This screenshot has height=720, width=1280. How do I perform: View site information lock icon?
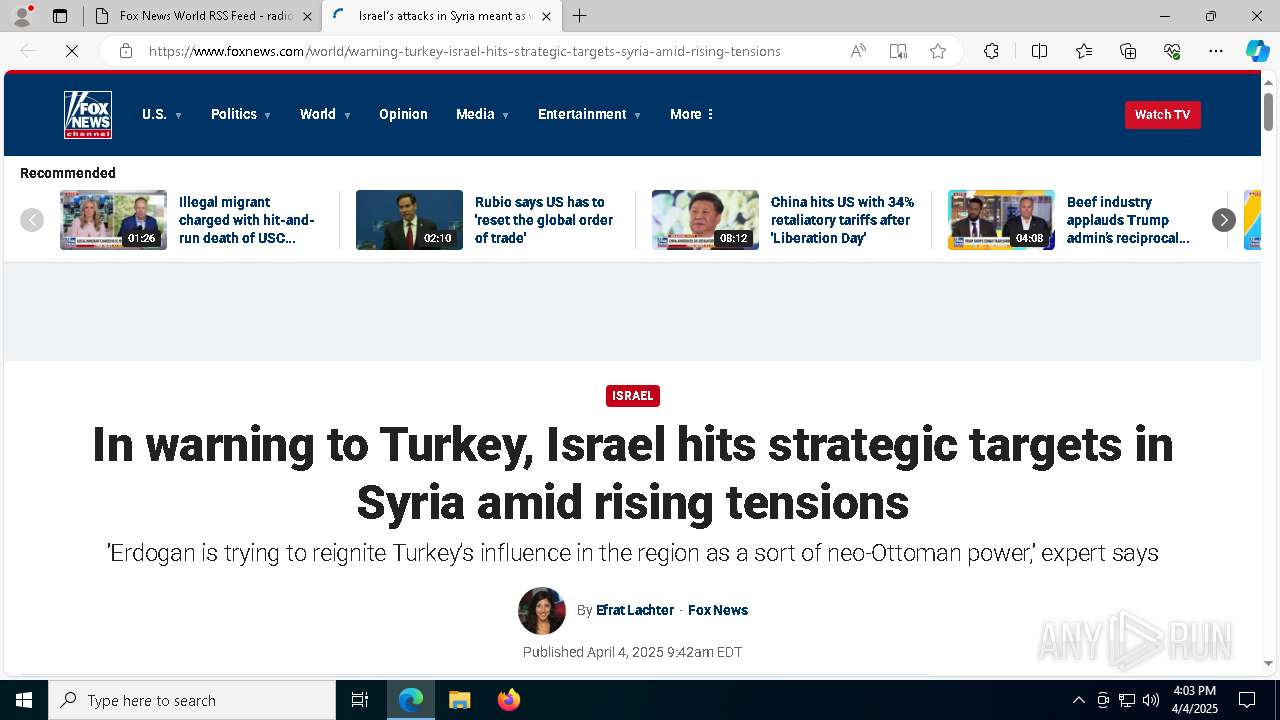[126, 51]
